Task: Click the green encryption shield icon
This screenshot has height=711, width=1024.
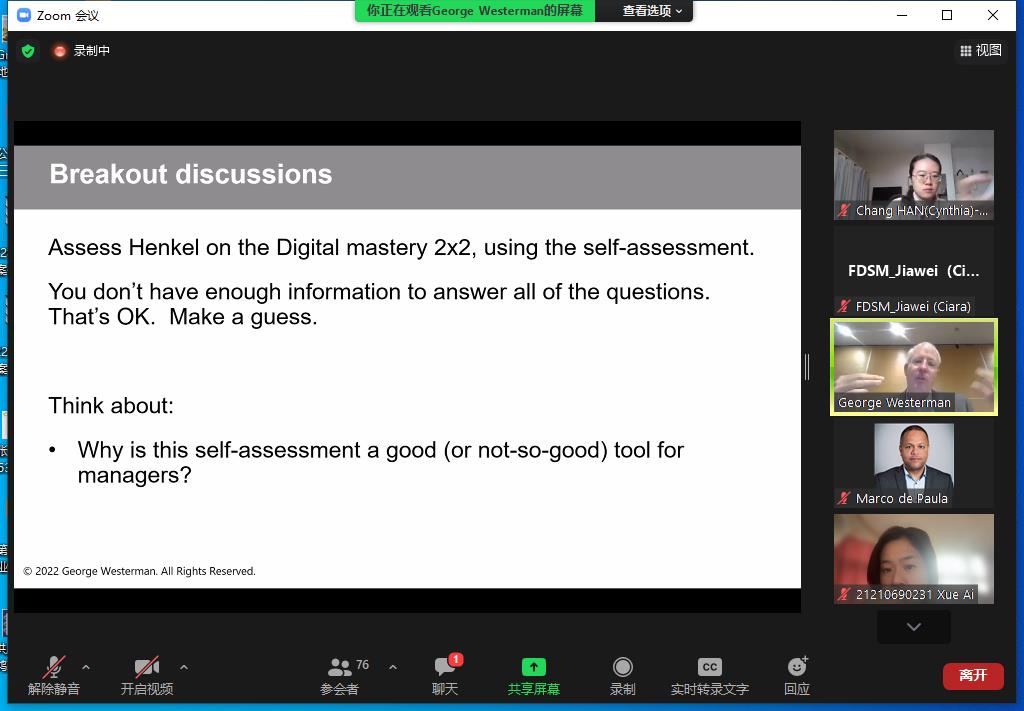Action: [28, 51]
